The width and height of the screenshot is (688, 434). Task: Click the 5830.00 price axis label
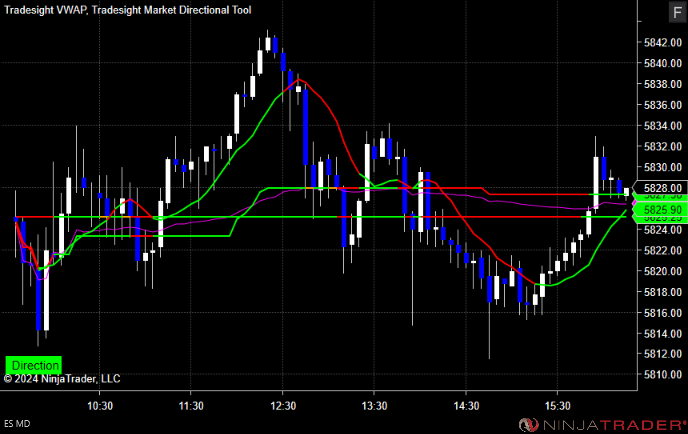click(663, 167)
